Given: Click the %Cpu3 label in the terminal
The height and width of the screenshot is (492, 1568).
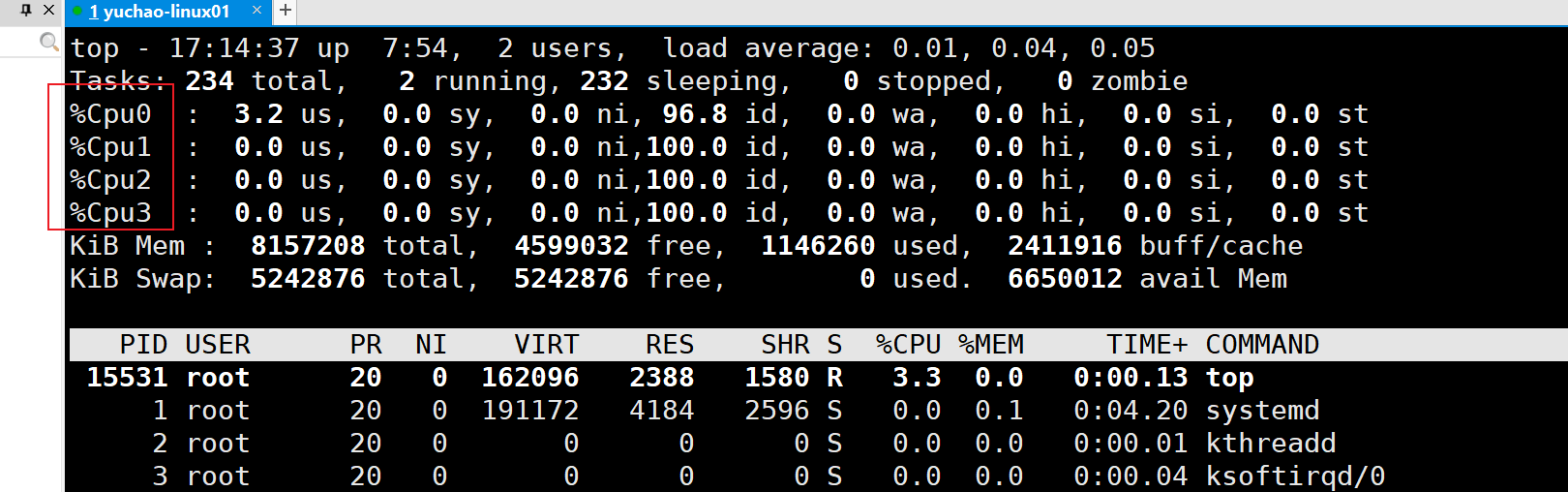Looking at the screenshot, I should pos(110,213).
